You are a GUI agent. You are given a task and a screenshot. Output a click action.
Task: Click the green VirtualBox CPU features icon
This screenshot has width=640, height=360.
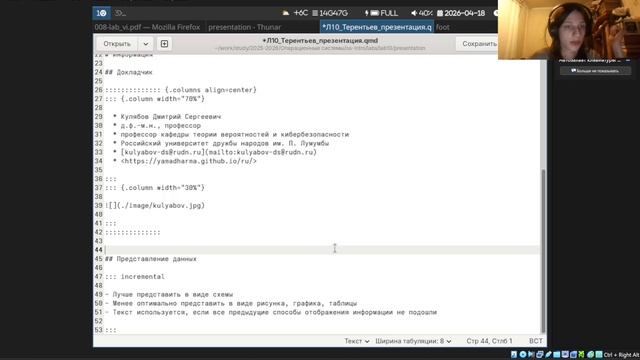click(582, 354)
